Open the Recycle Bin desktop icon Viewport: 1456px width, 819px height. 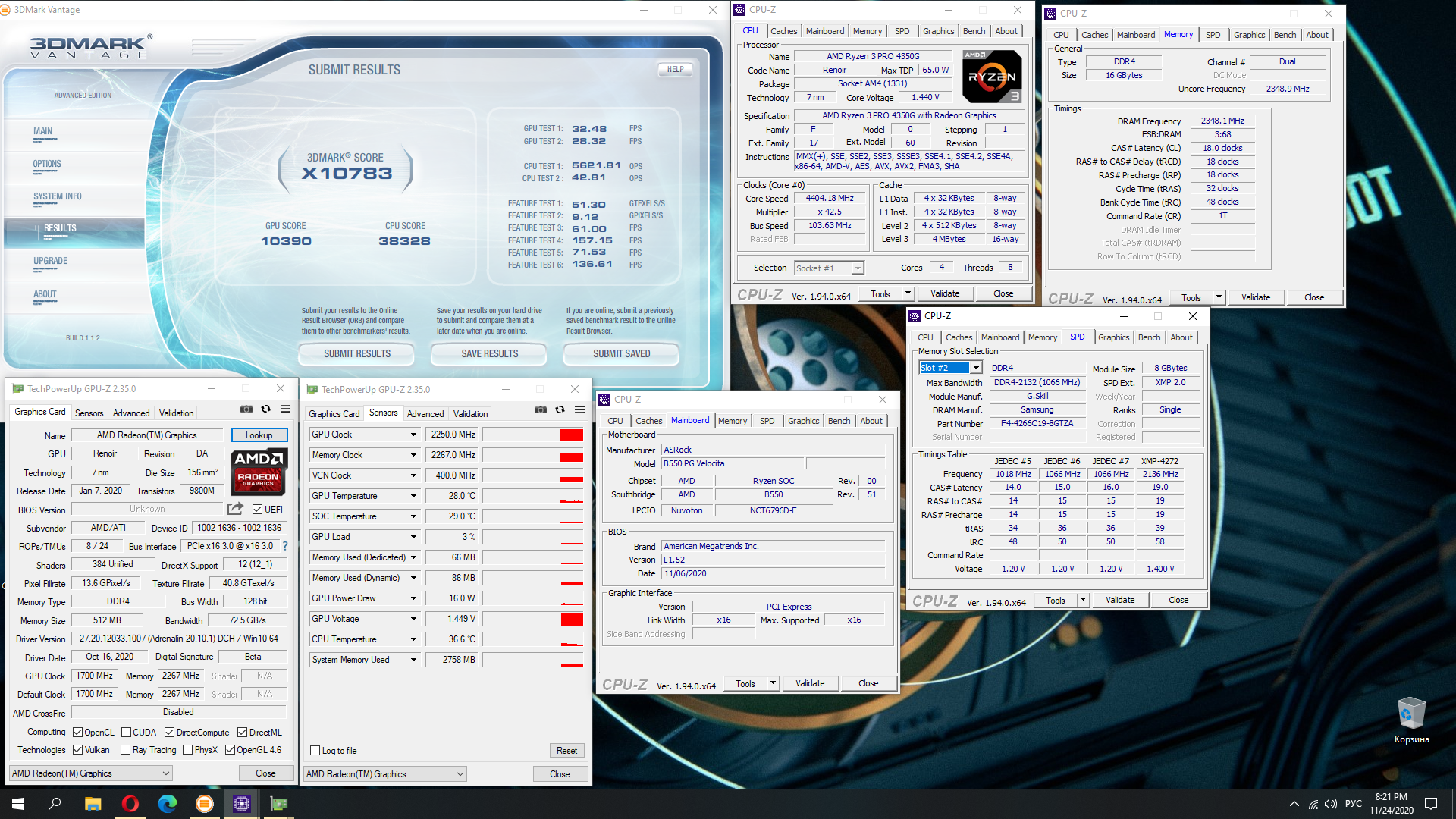coord(1411,720)
